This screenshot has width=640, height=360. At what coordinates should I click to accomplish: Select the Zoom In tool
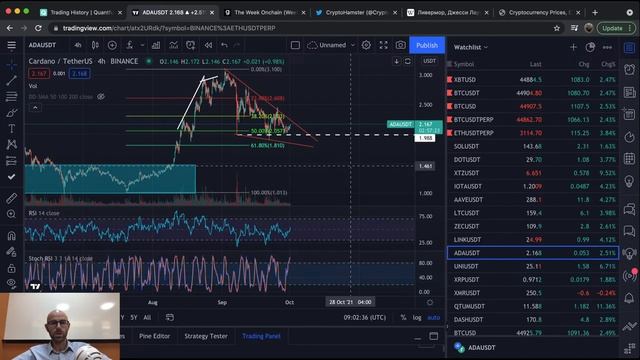click(x=11, y=214)
